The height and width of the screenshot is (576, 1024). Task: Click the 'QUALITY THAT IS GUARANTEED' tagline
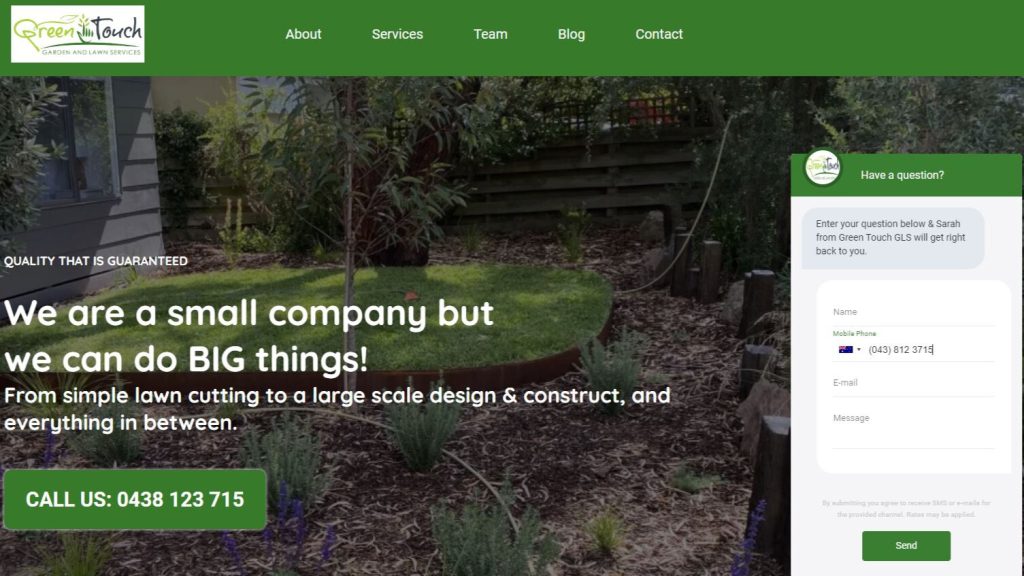click(96, 261)
